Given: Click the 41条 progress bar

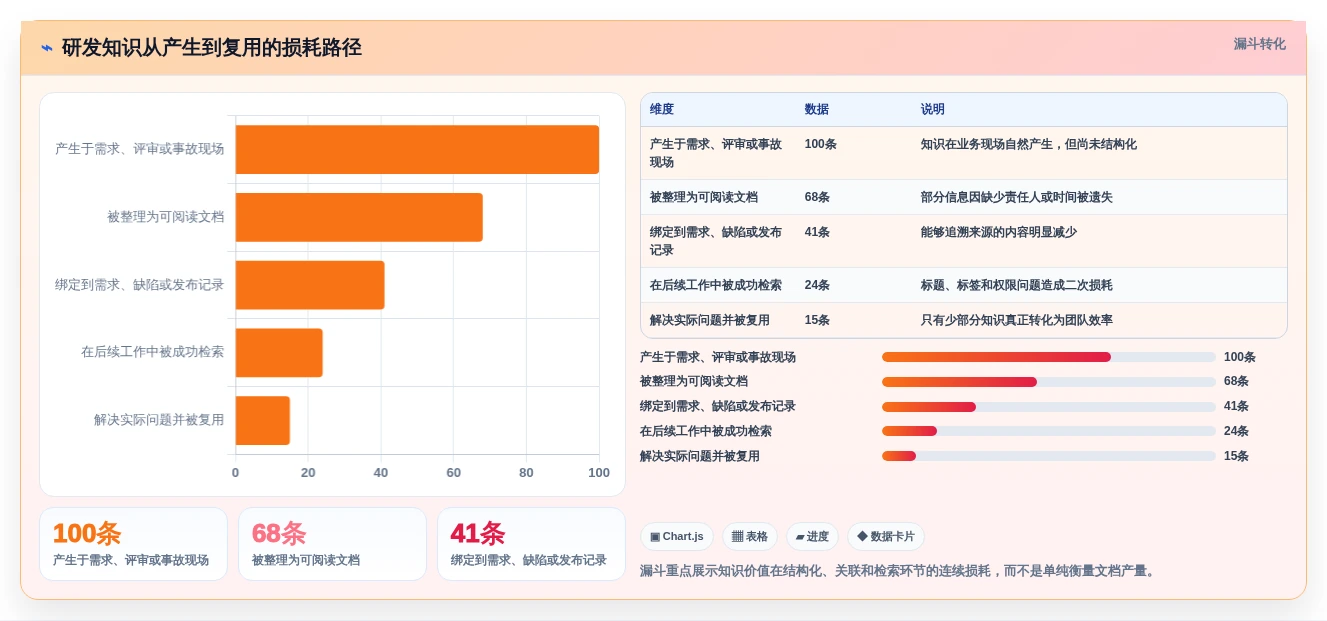Looking at the screenshot, I should (x=1049, y=406).
